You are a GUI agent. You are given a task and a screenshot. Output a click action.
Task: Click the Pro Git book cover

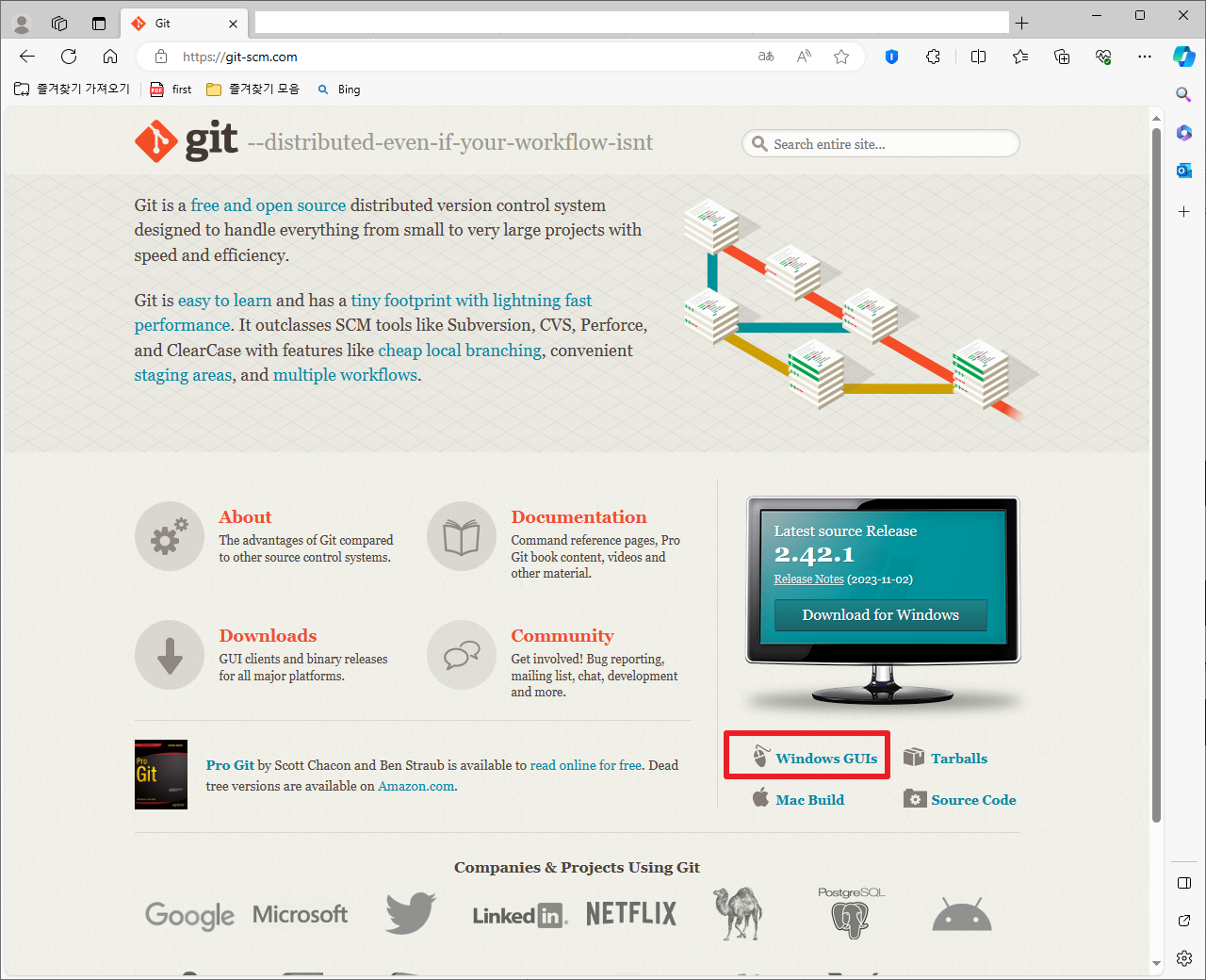point(161,775)
